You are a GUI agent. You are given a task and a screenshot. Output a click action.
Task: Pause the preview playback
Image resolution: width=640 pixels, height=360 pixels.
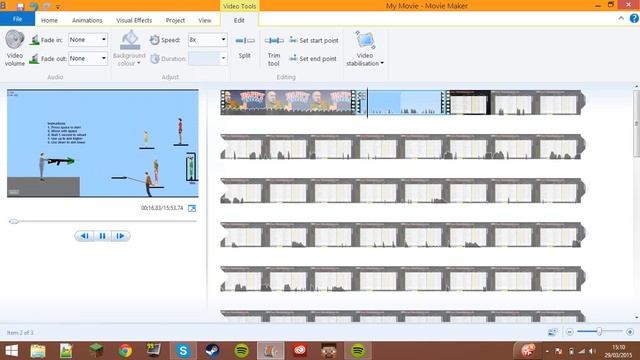point(102,236)
